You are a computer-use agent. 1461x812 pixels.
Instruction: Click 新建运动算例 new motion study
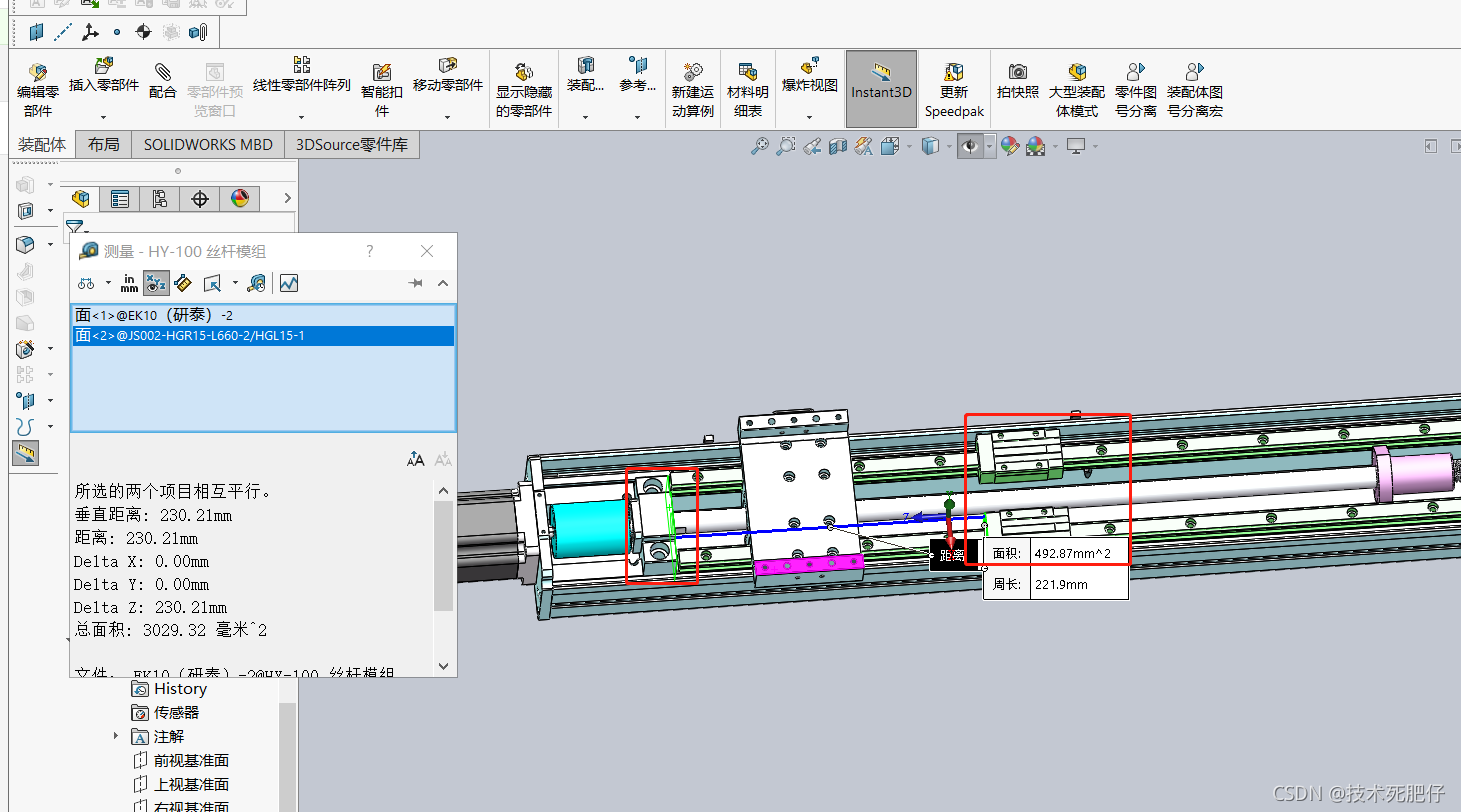[x=693, y=90]
